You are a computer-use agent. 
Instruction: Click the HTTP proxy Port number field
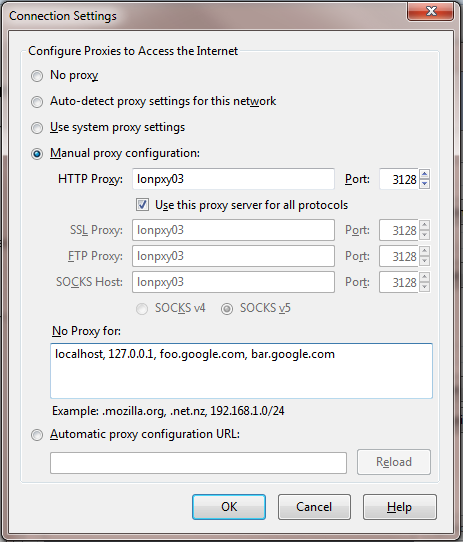pos(399,179)
